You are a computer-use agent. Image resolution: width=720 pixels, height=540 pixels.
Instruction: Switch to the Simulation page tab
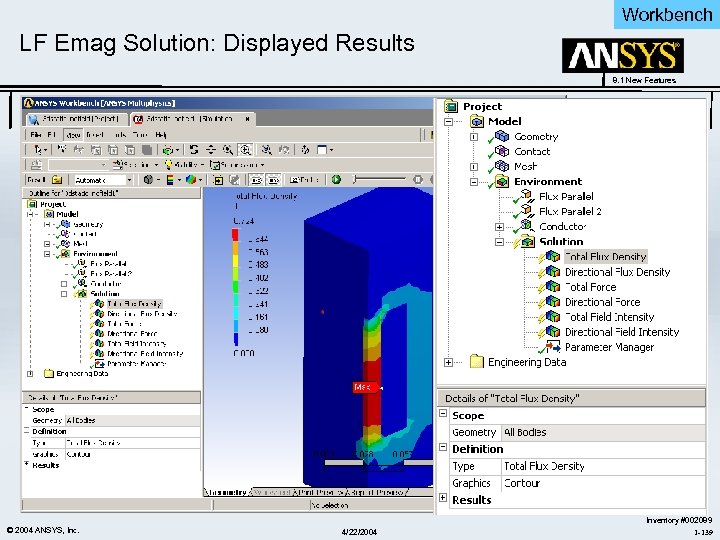(x=192, y=119)
